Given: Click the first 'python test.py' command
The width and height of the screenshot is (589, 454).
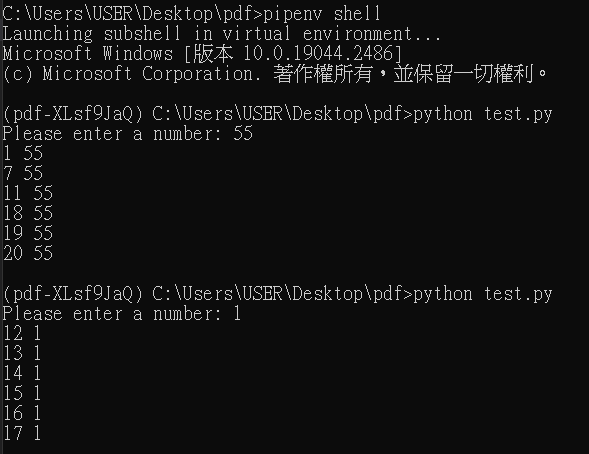Looking at the screenshot, I should click(483, 114).
